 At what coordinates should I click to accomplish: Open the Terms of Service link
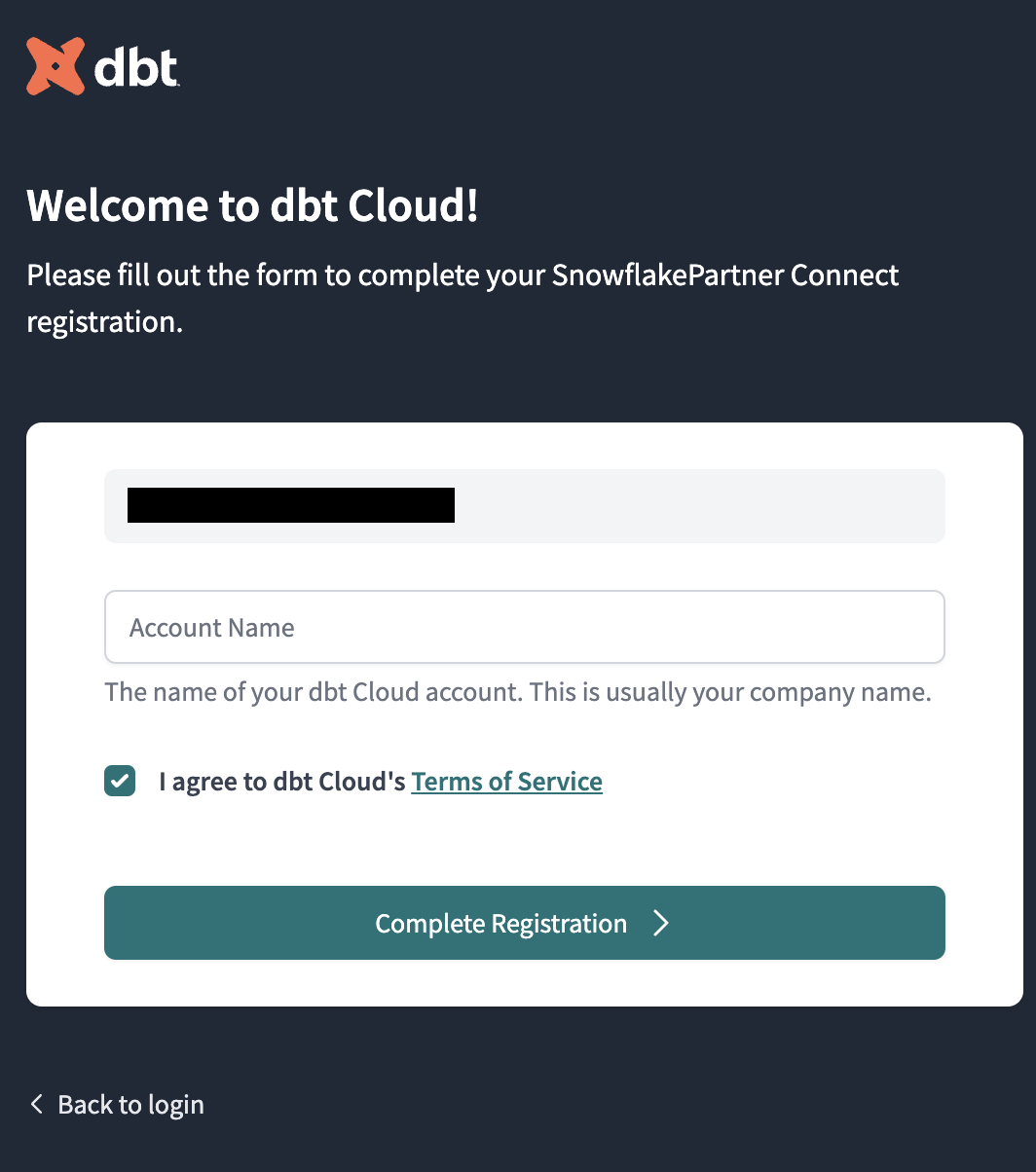point(506,781)
